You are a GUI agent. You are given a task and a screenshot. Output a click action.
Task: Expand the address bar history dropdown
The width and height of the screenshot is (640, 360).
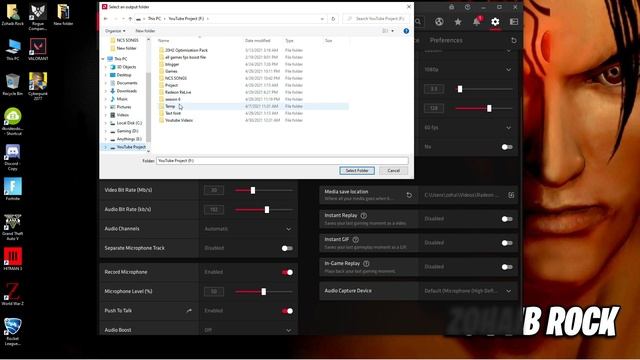click(322, 19)
